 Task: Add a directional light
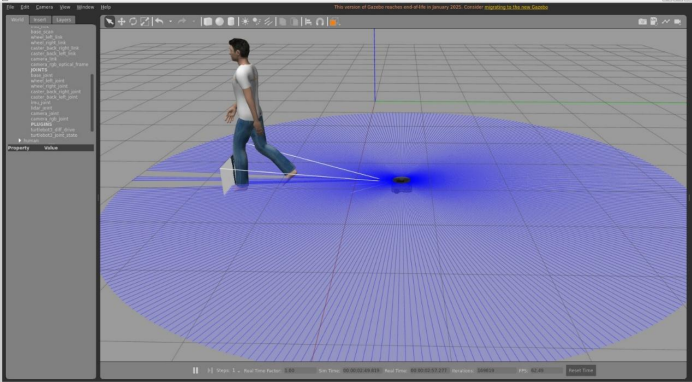(x=268, y=22)
